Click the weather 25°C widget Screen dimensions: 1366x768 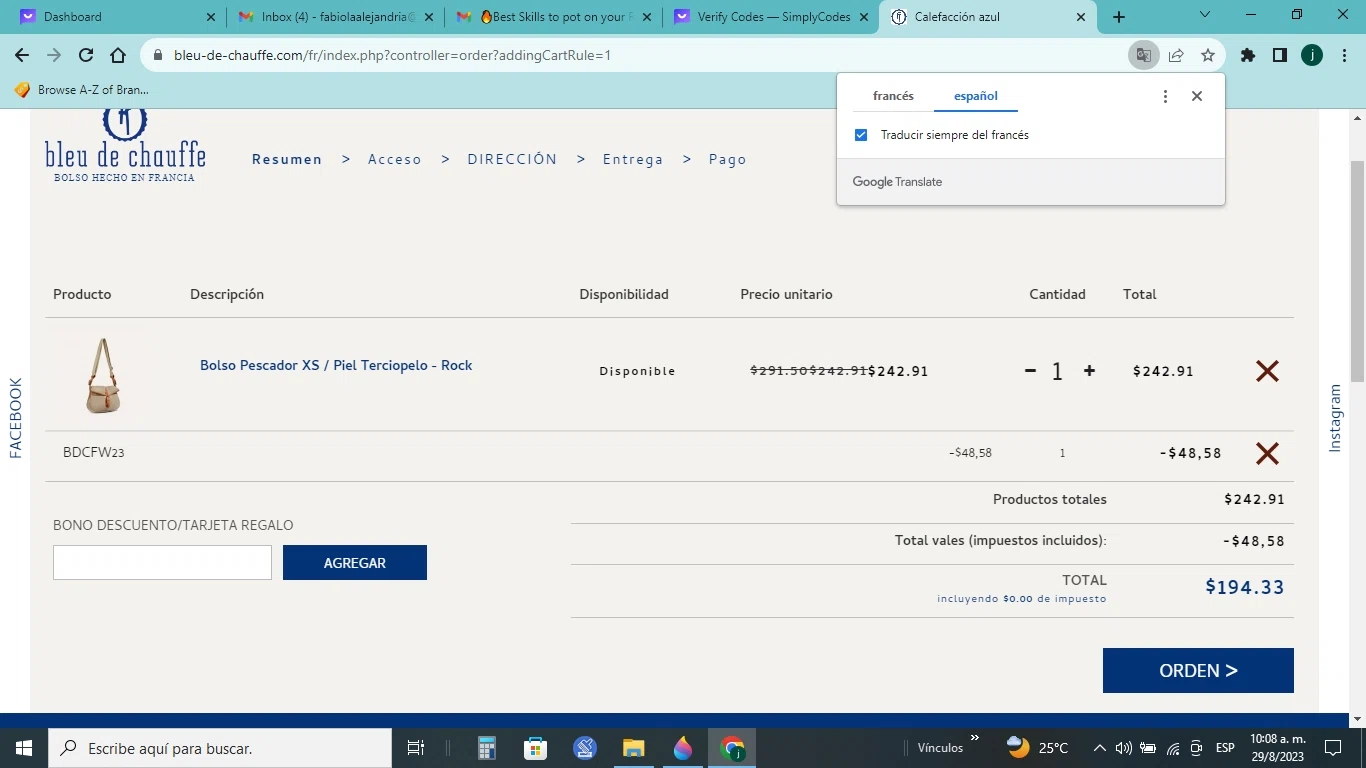point(1038,748)
